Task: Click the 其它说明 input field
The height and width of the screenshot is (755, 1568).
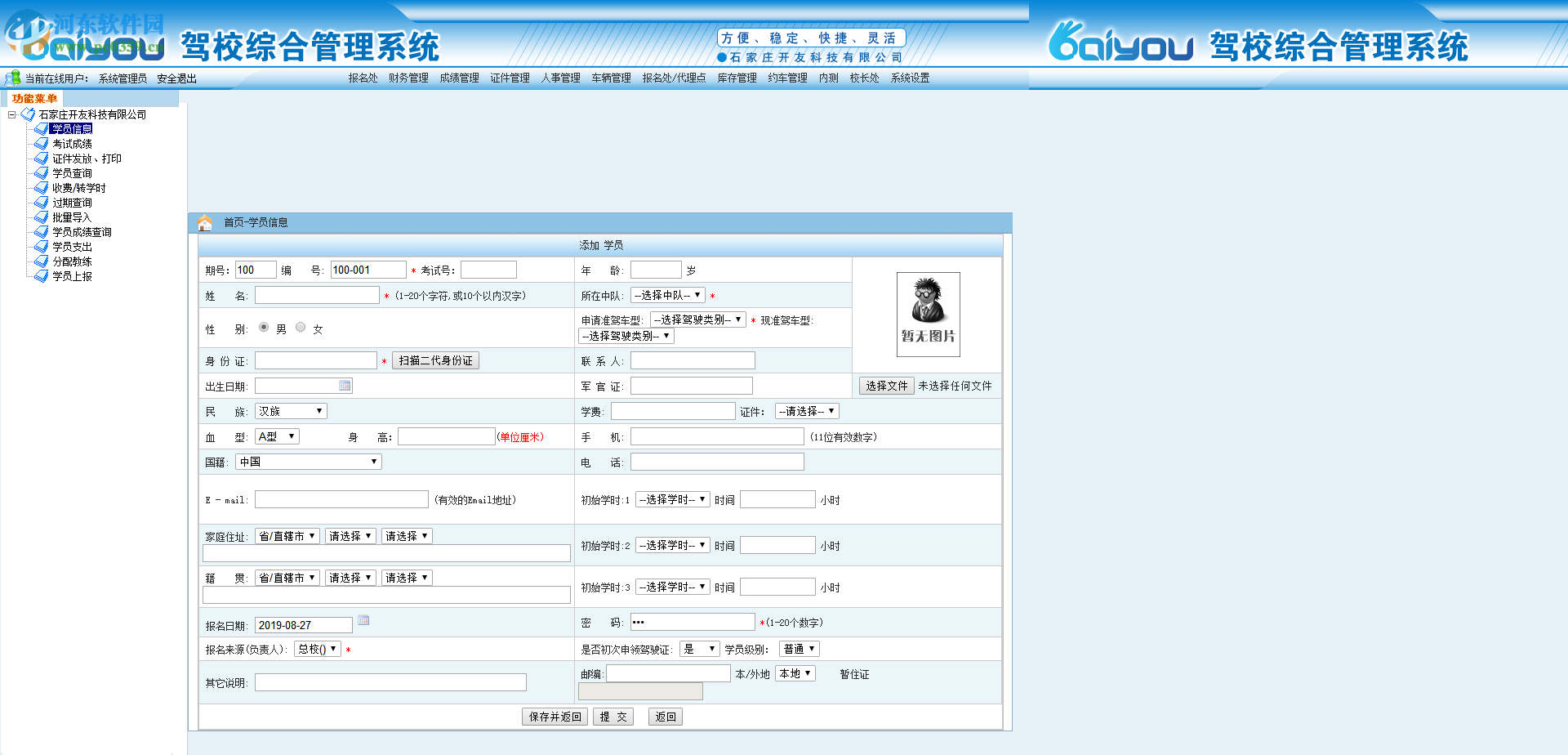Action: point(390,682)
